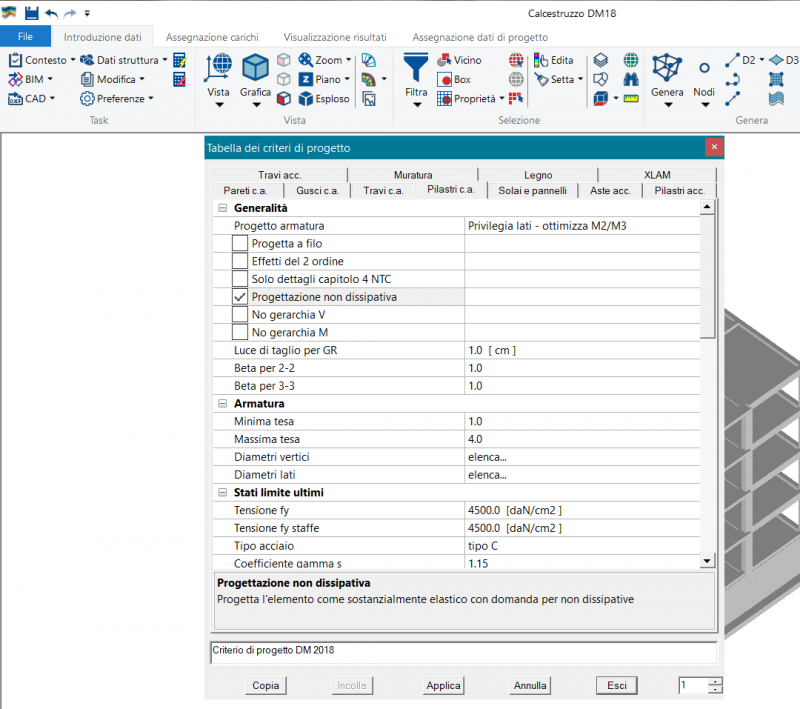Click the Applica button

click(443, 686)
